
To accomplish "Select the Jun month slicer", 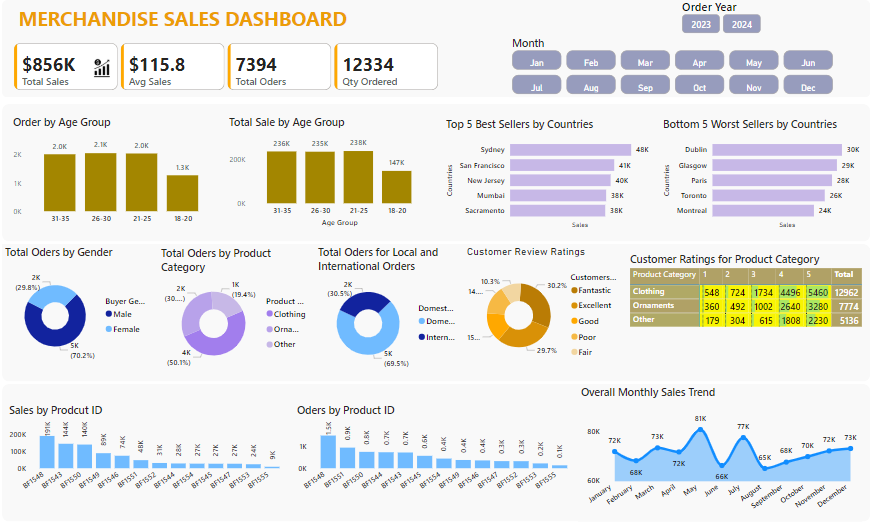I will pyautogui.click(x=808, y=61).
